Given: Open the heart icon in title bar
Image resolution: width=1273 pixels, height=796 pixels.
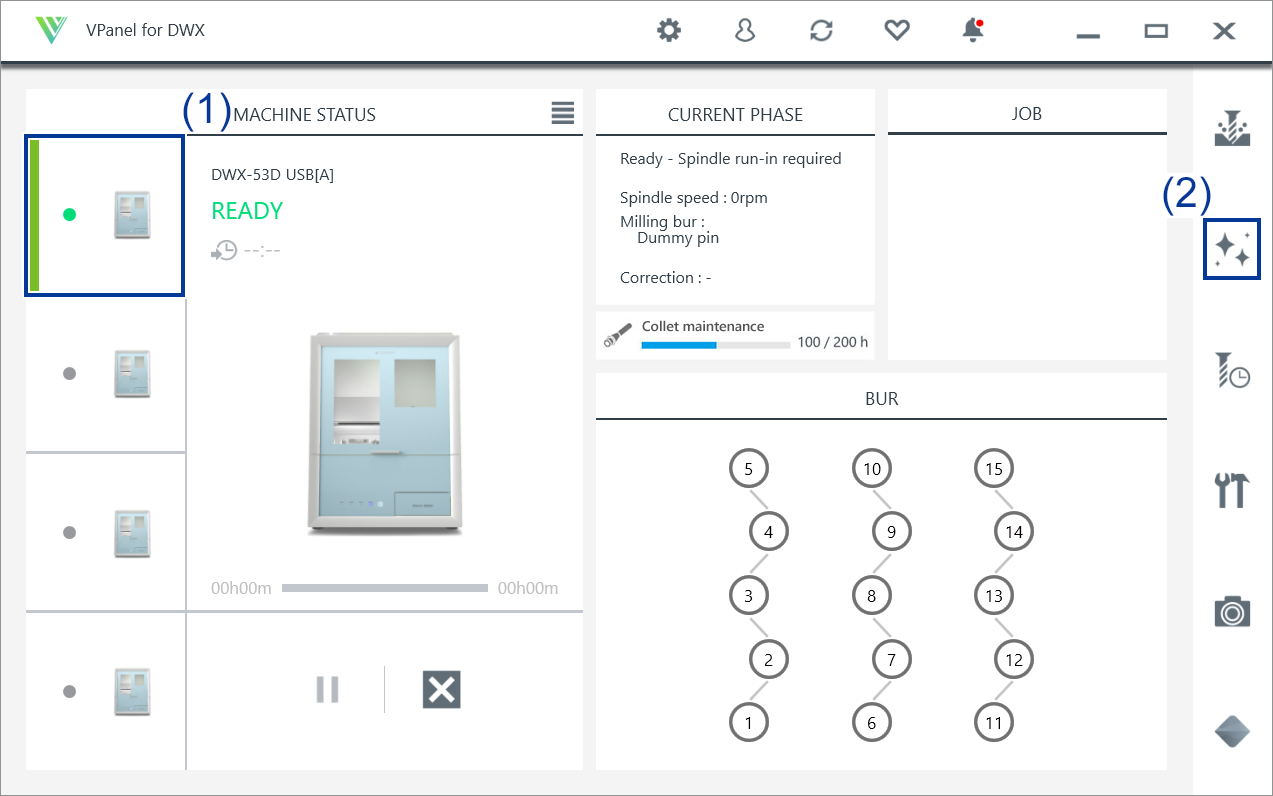Looking at the screenshot, I should [x=897, y=31].
